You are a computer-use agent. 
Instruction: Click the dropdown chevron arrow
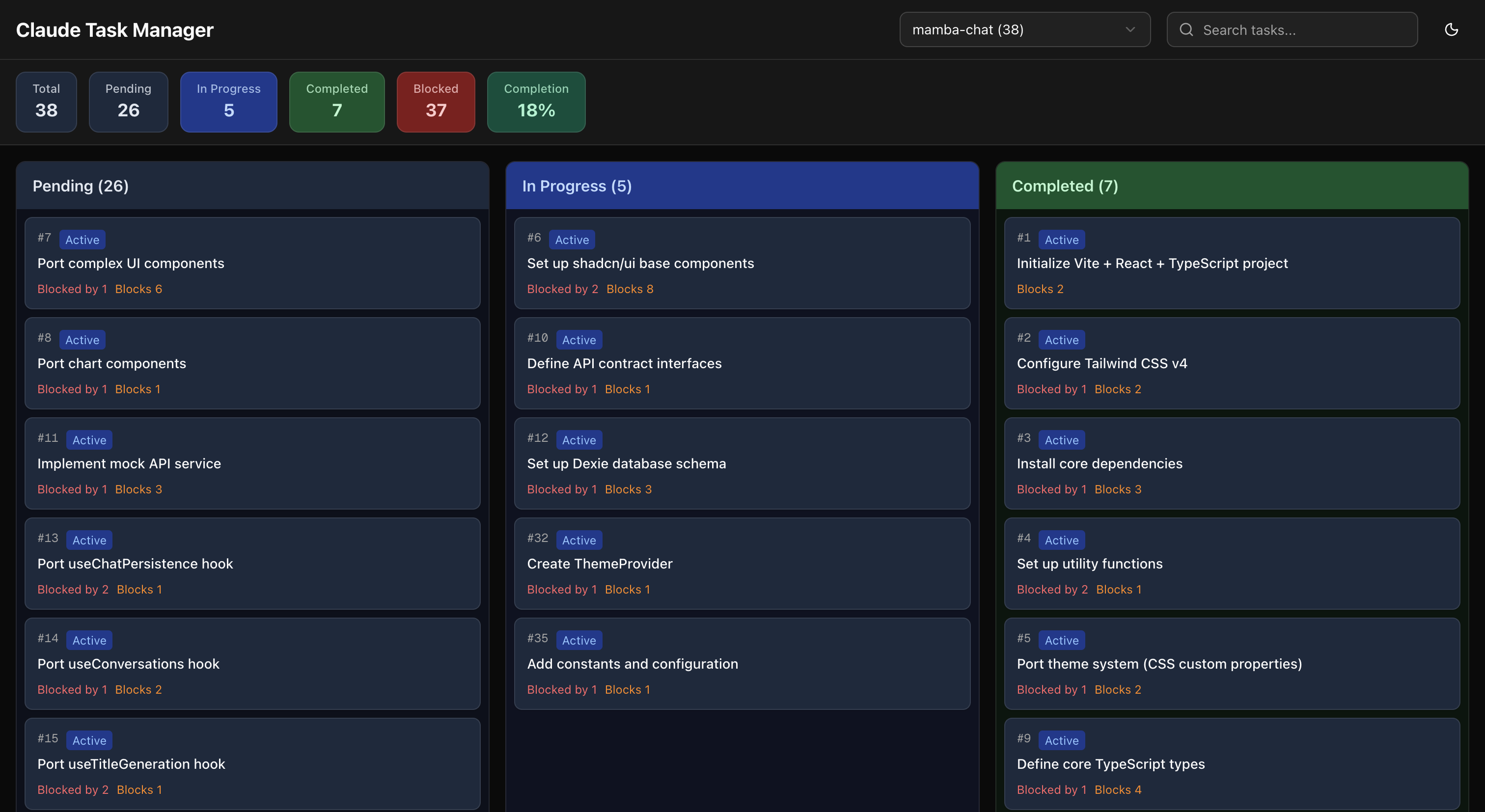1130,29
